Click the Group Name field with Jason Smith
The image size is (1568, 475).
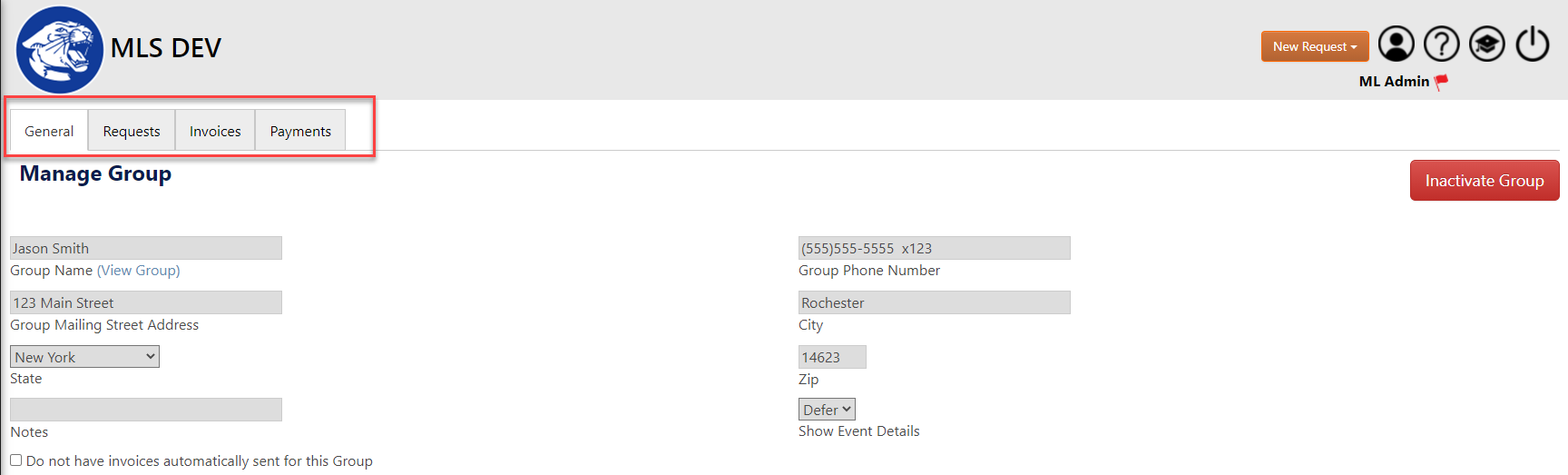point(146,248)
